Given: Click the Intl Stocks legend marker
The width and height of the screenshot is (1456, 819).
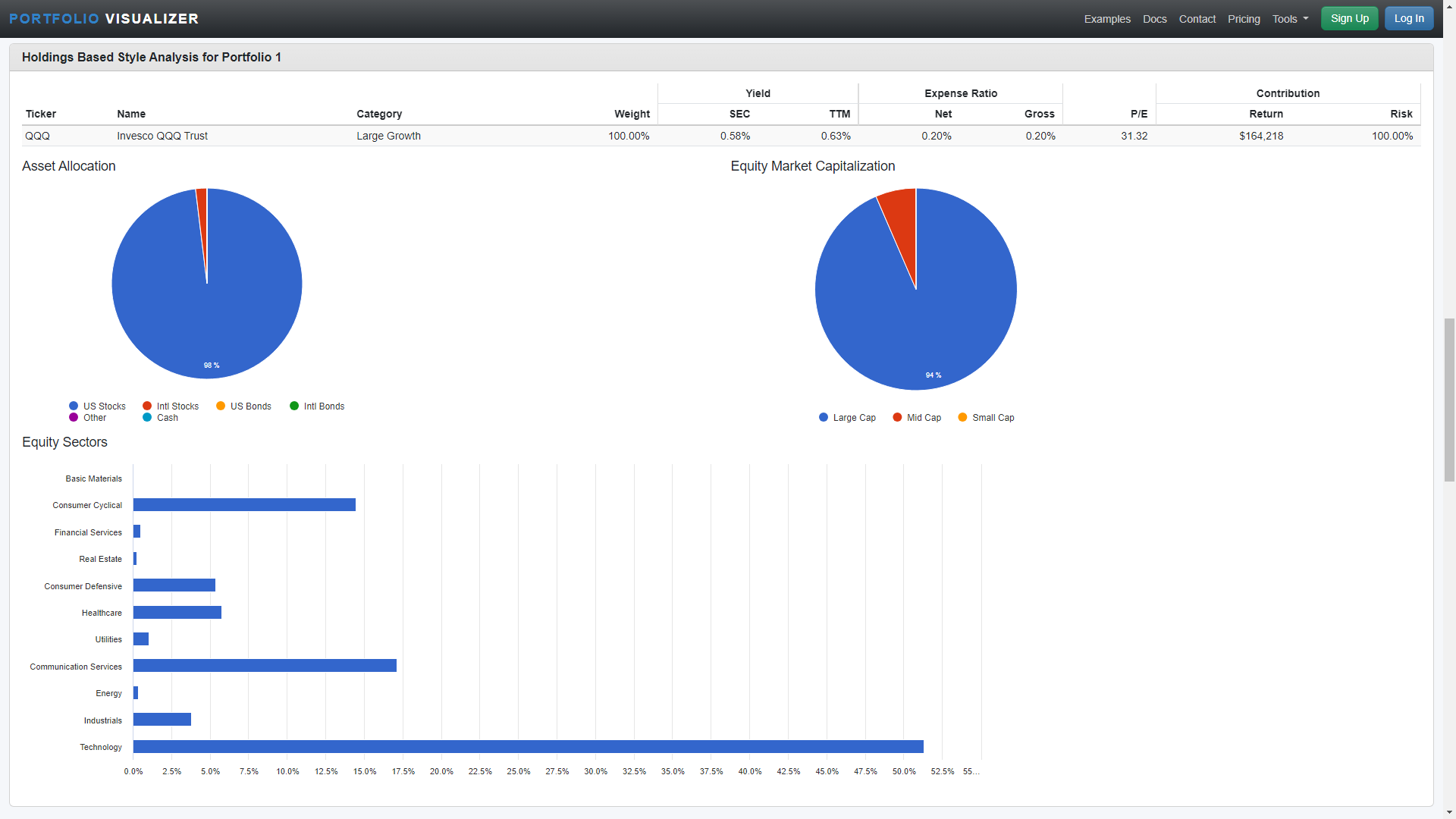Looking at the screenshot, I should click(147, 406).
